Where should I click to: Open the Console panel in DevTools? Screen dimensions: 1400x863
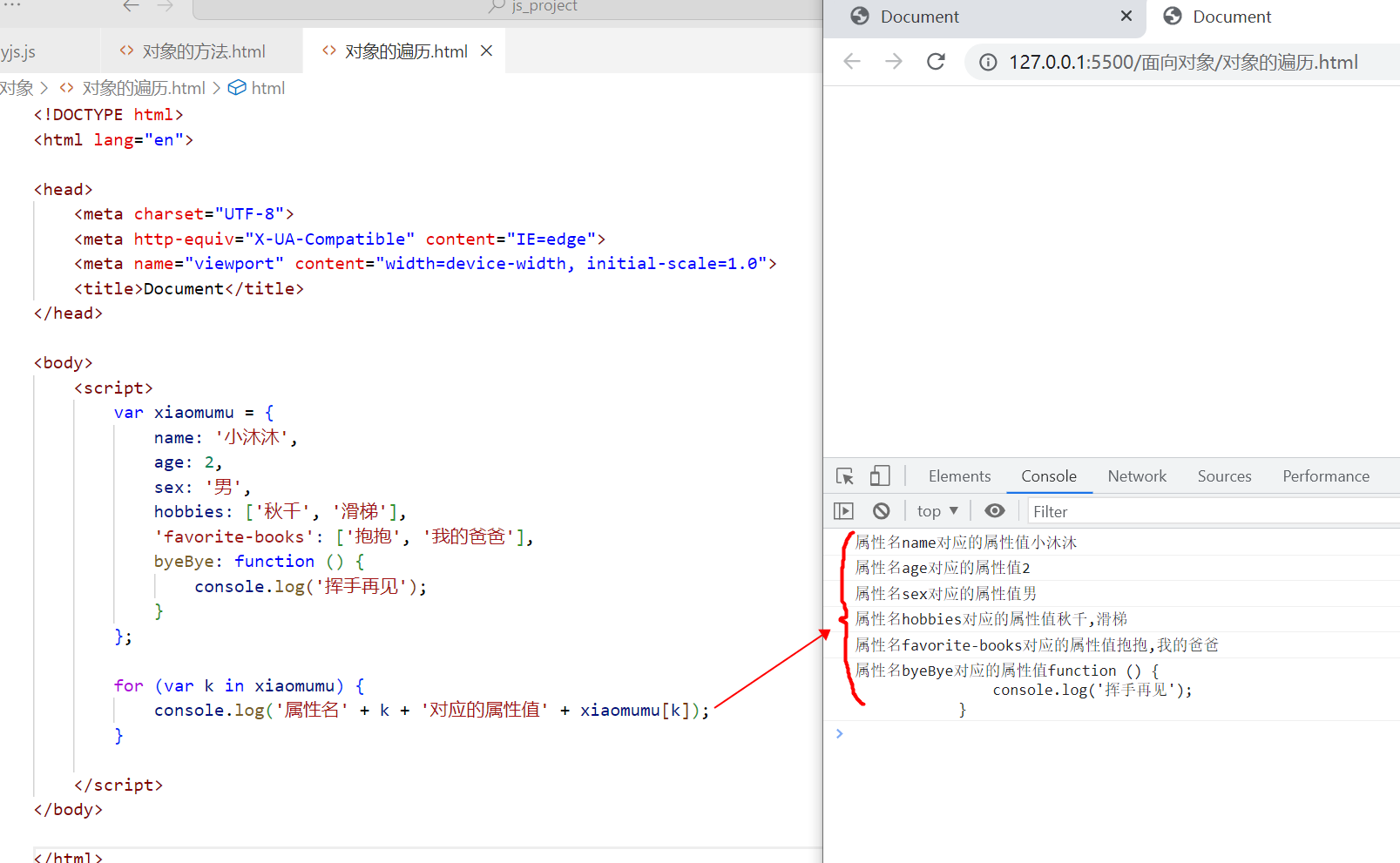(1049, 476)
